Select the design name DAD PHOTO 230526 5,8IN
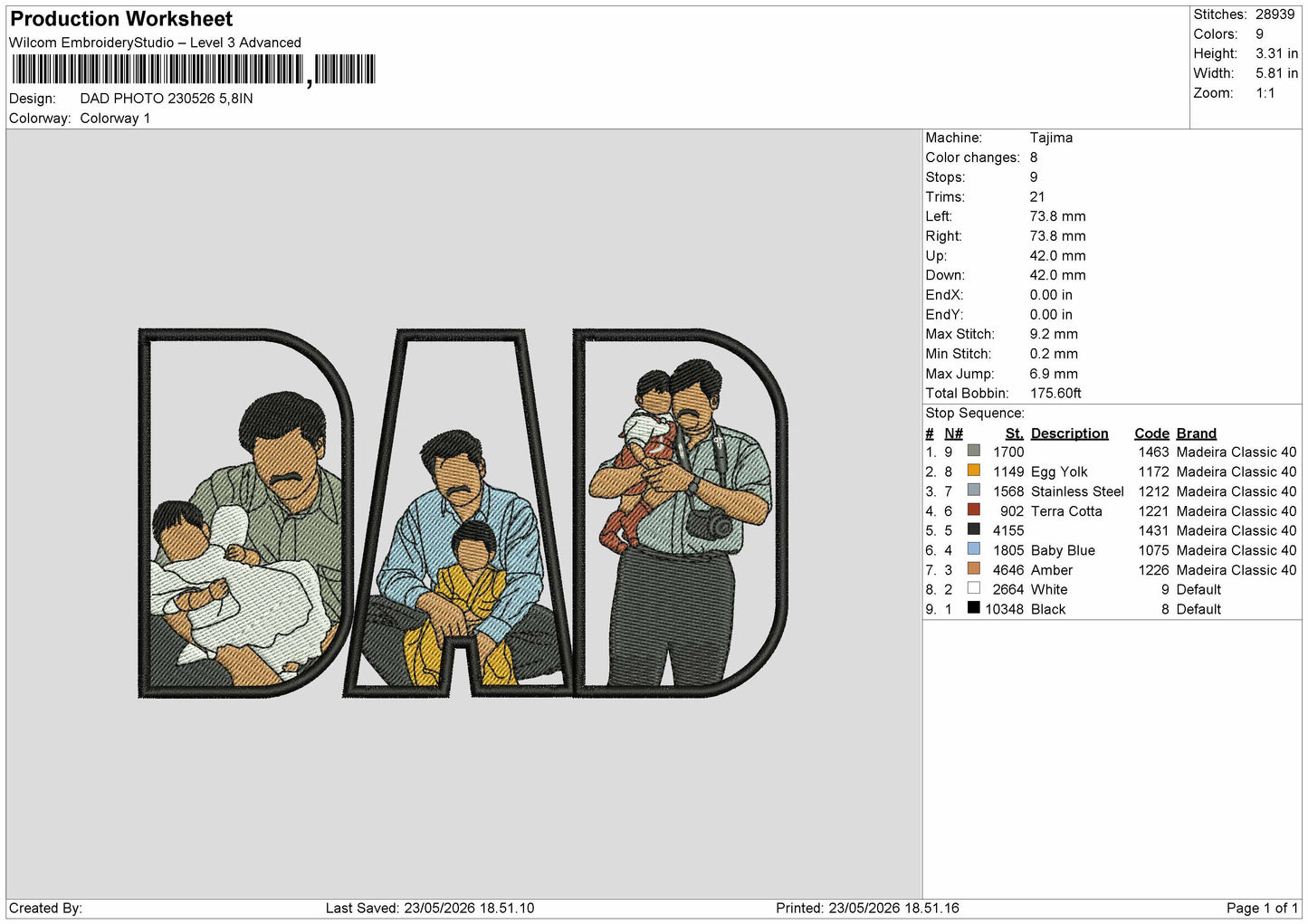 (167, 99)
